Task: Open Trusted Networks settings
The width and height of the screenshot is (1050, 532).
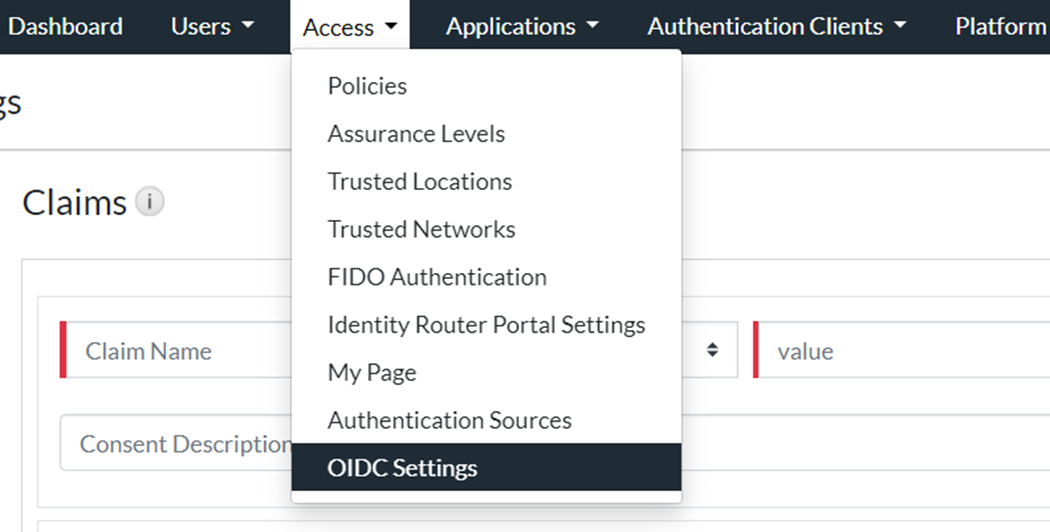Action: [x=421, y=229]
